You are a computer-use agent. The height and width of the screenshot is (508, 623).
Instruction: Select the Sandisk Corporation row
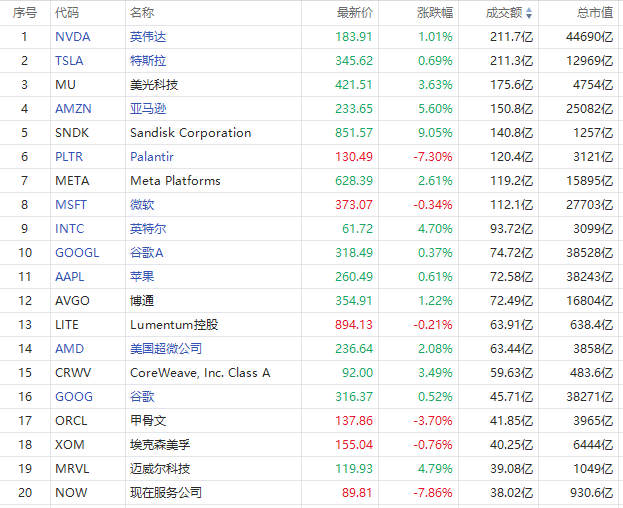(x=190, y=133)
